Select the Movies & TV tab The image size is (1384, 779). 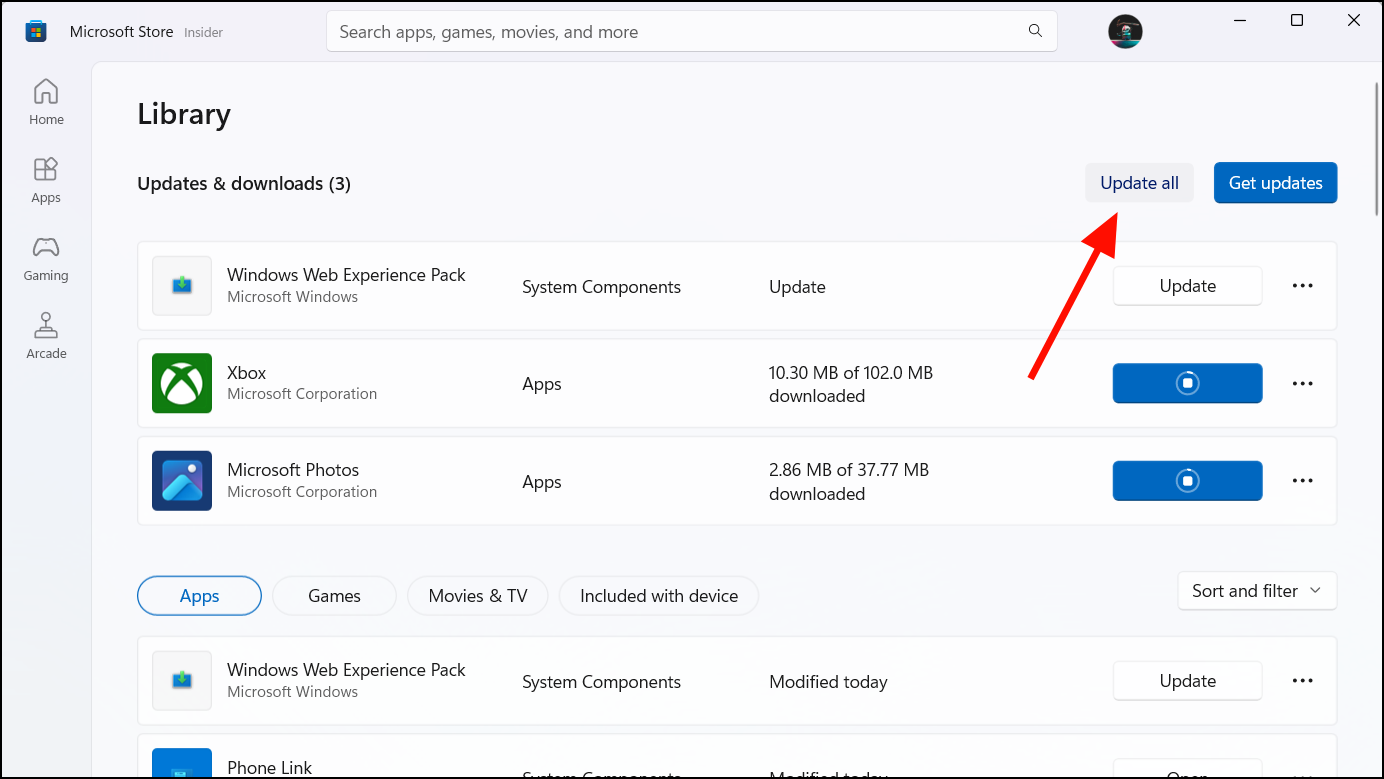[x=478, y=596]
